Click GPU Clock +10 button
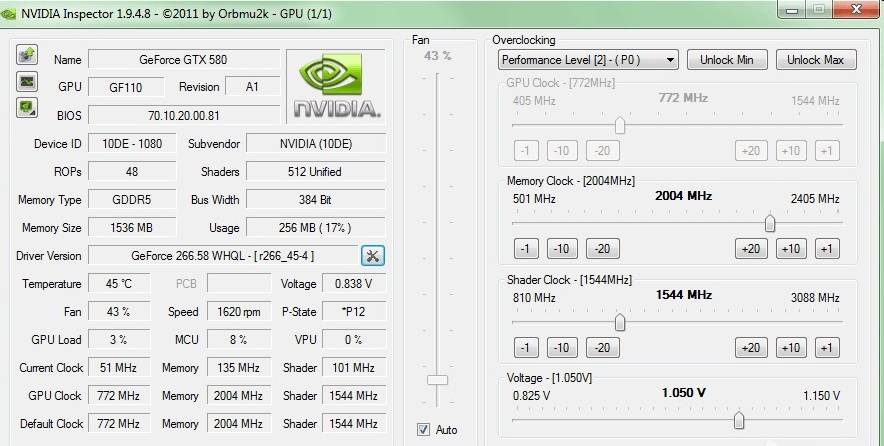The height and width of the screenshot is (446, 884). tap(791, 151)
